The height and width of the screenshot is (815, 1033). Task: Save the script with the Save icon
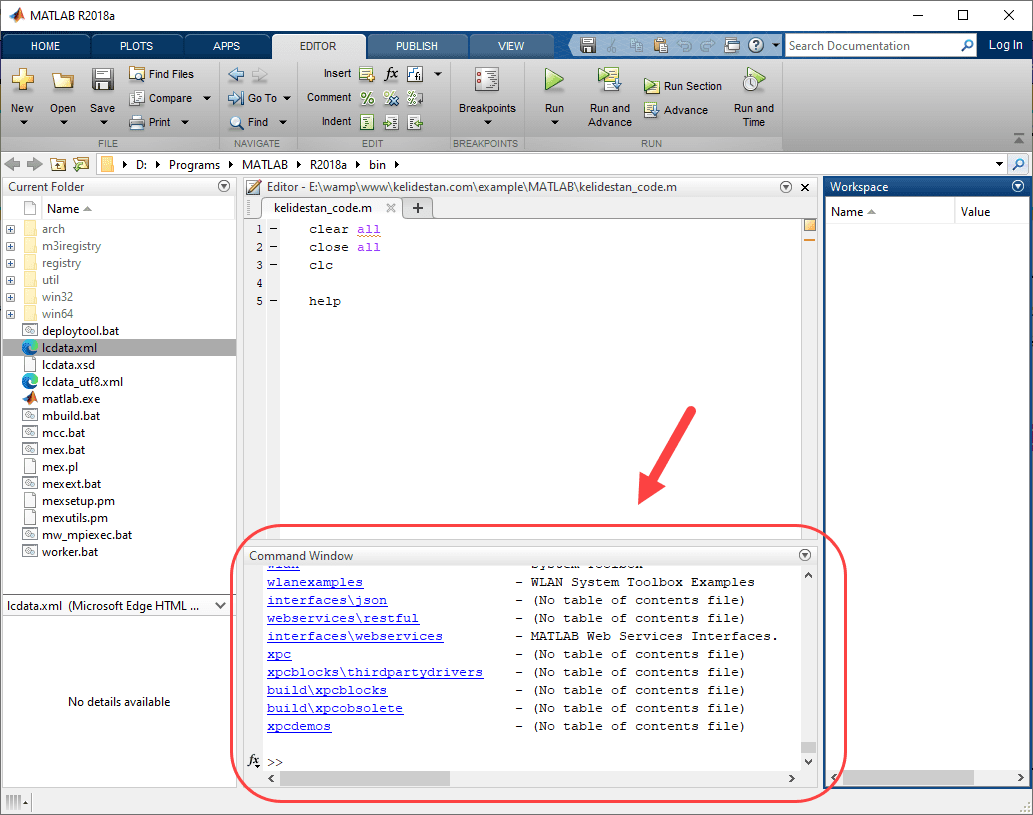pos(102,80)
